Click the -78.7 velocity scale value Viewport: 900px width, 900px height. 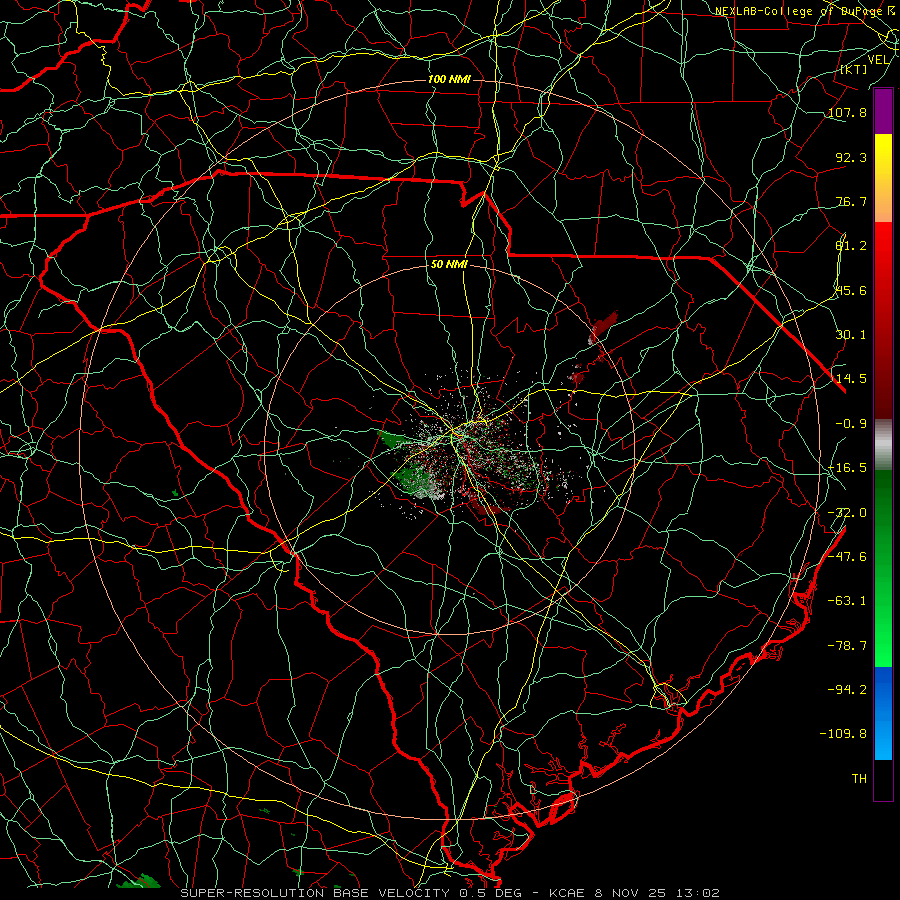[847, 646]
